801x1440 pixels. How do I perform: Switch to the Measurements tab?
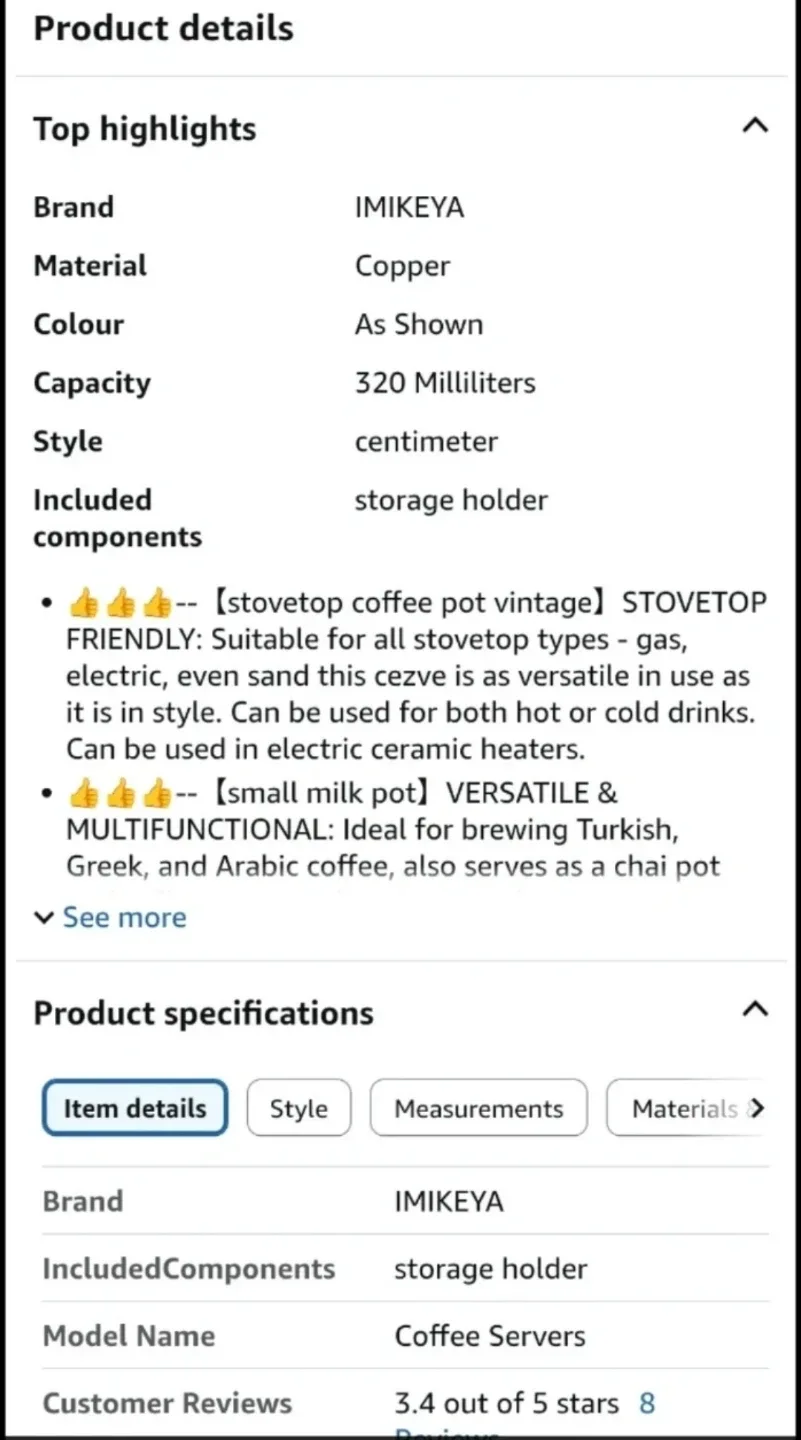[x=478, y=1108]
